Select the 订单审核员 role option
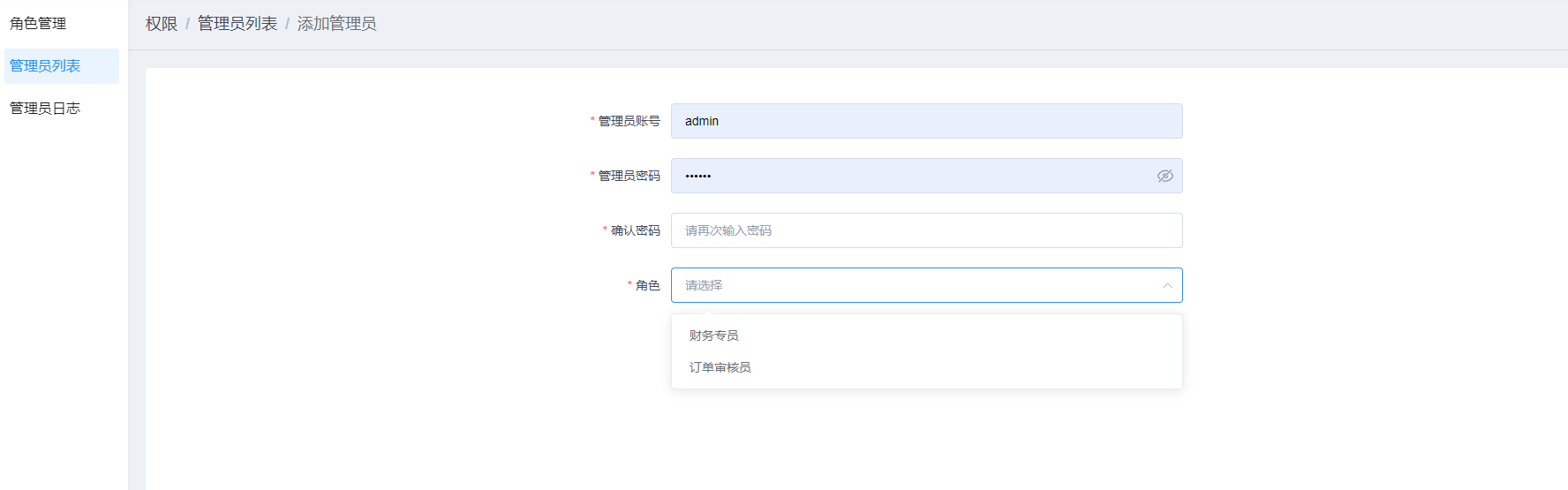The width and height of the screenshot is (1568, 490). [720, 367]
